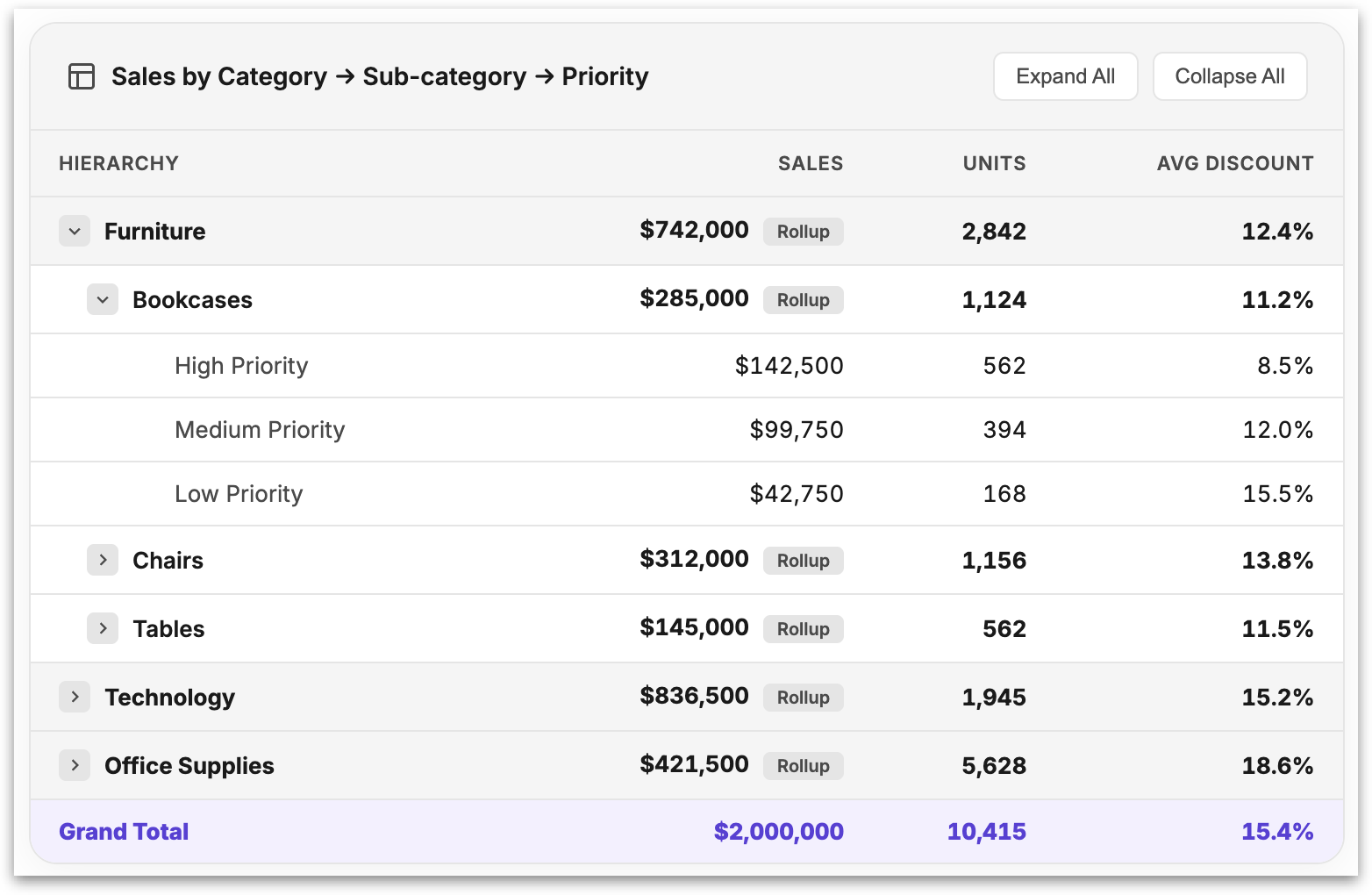Expand the Tables sub-category chevron

pyautogui.click(x=103, y=629)
